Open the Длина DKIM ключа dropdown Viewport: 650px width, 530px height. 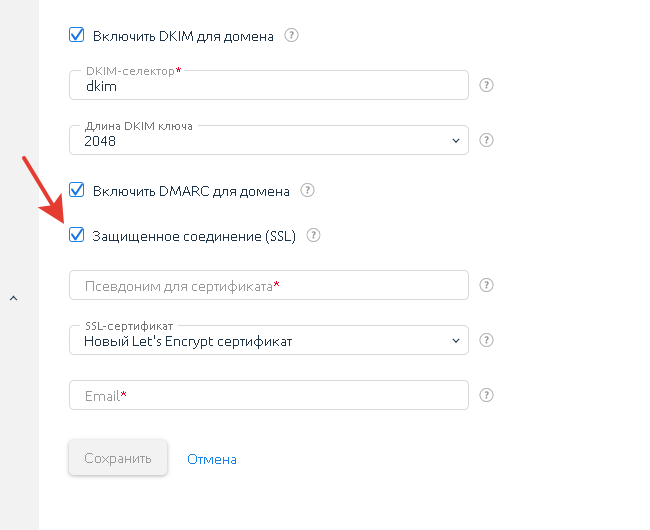269,140
